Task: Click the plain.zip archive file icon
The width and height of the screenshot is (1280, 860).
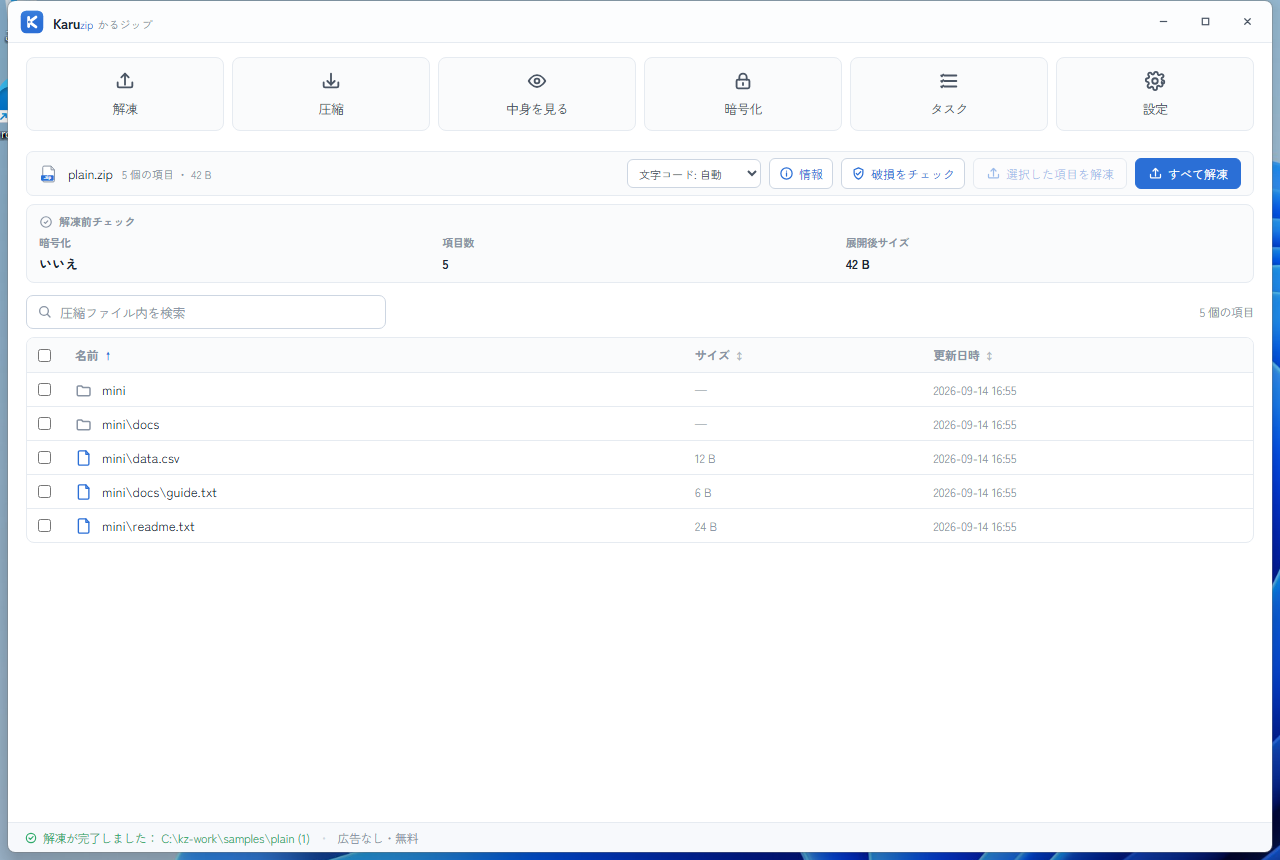Action: [x=48, y=174]
